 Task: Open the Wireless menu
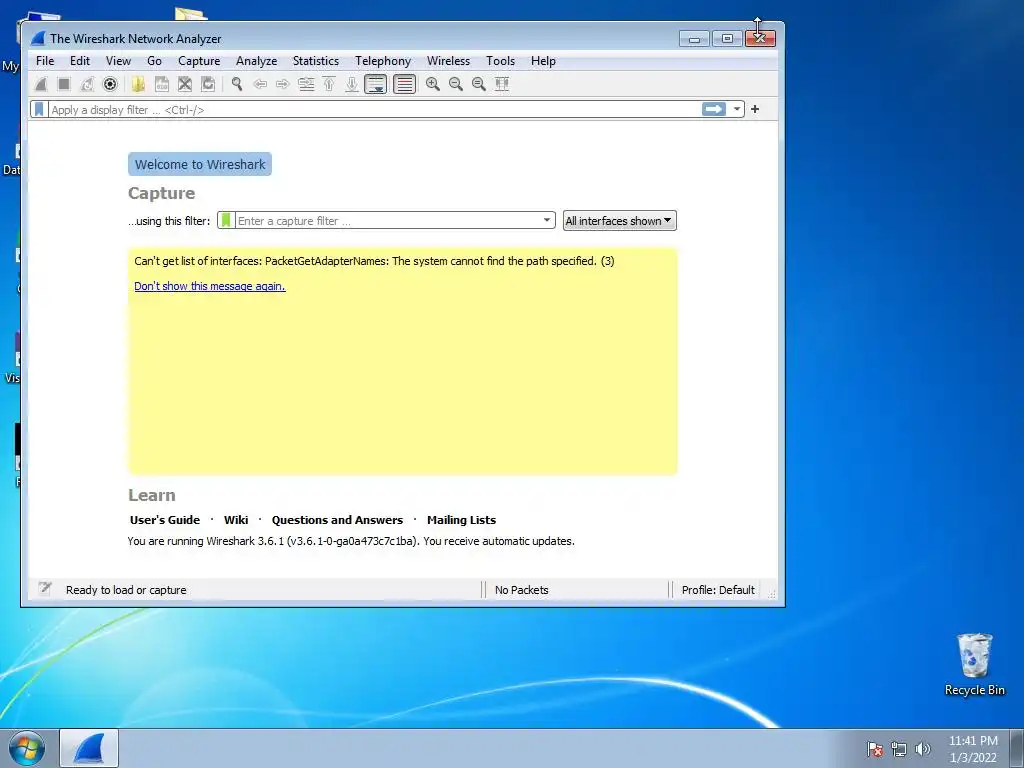point(448,61)
